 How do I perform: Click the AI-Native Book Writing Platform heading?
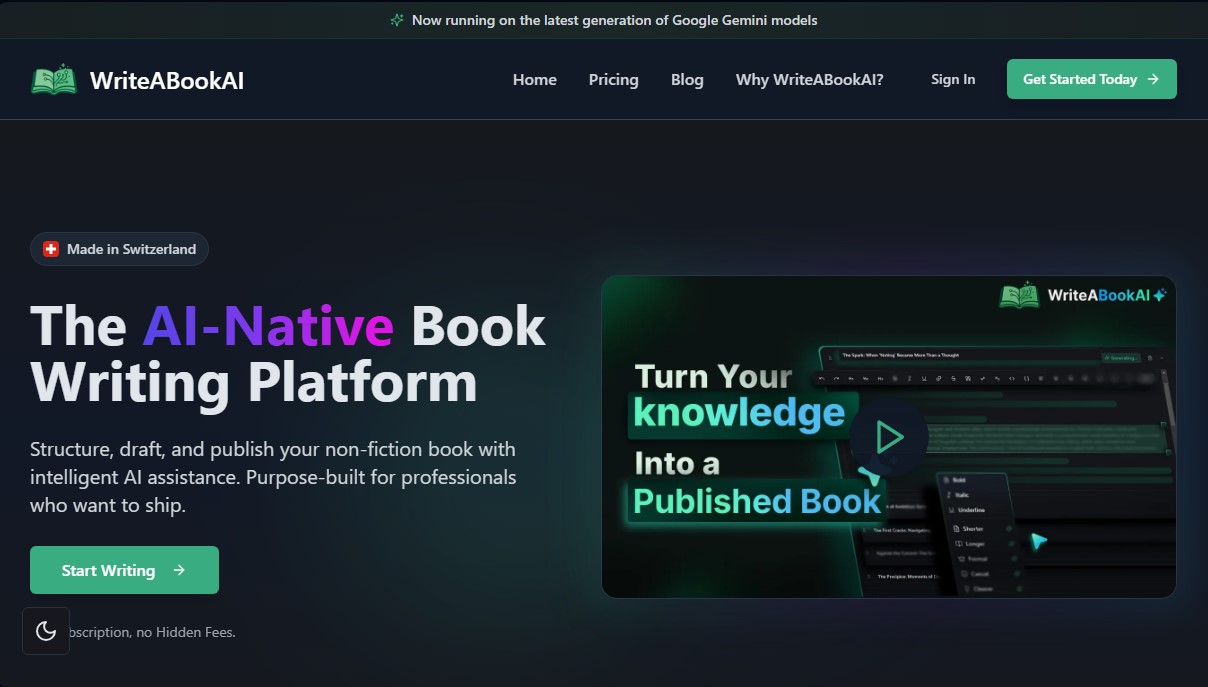(x=288, y=353)
